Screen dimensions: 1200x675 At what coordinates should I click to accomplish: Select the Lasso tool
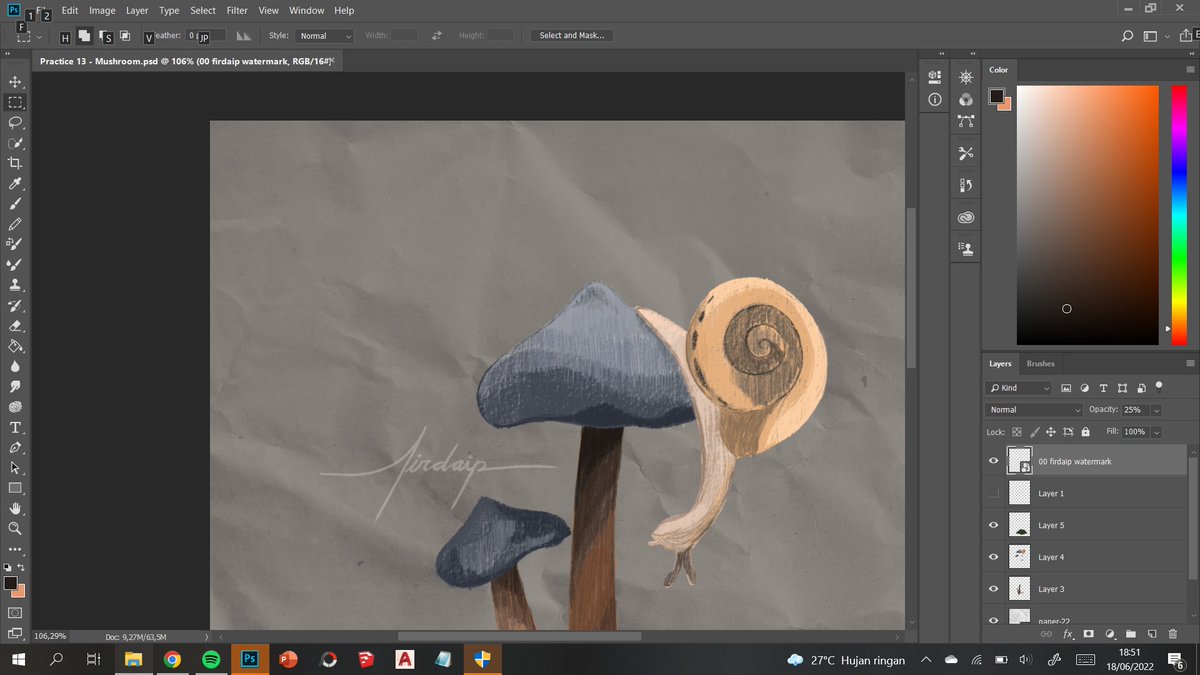pos(15,123)
